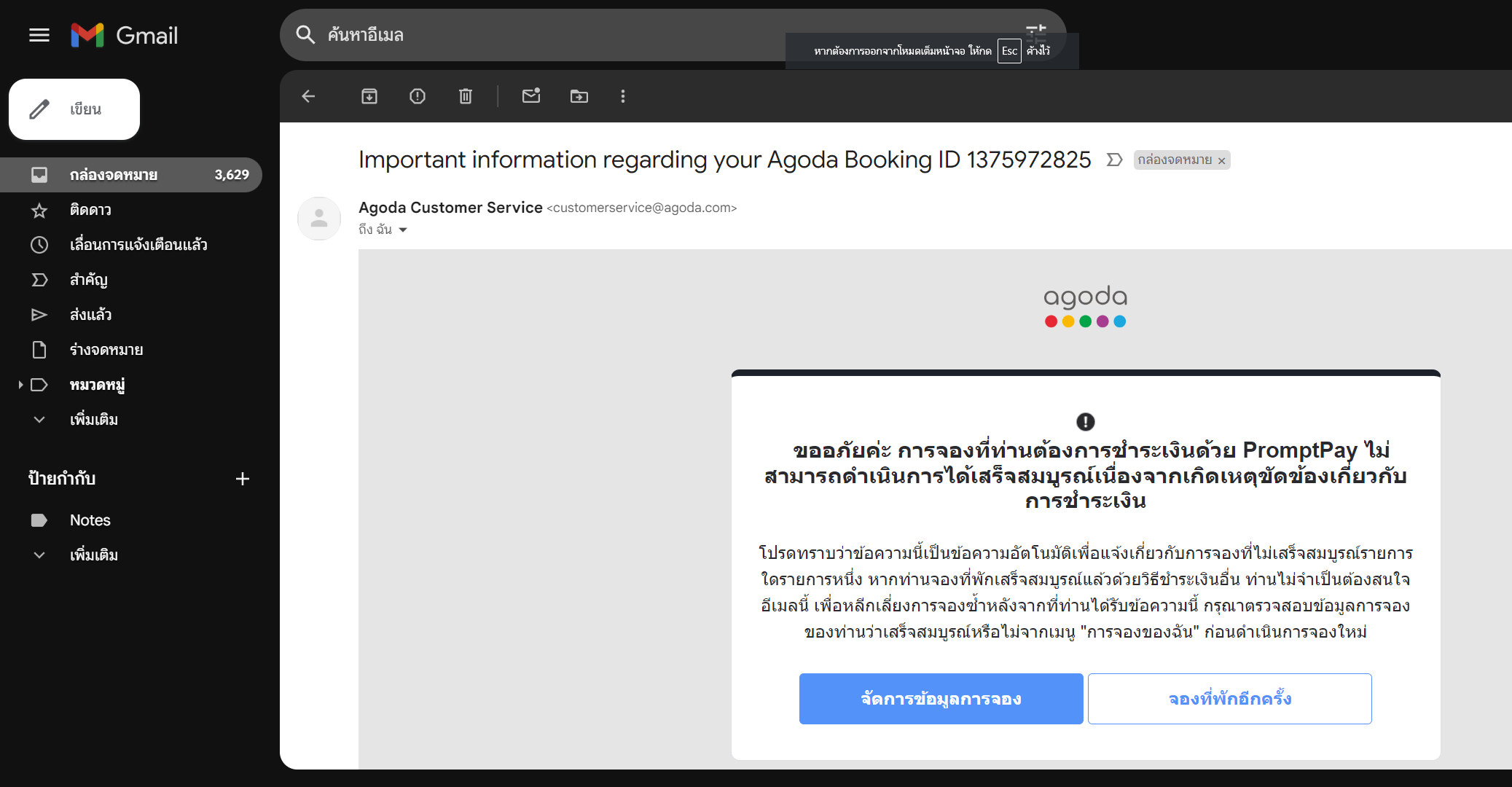Open ติดดาว starred folder

click(x=131, y=210)
